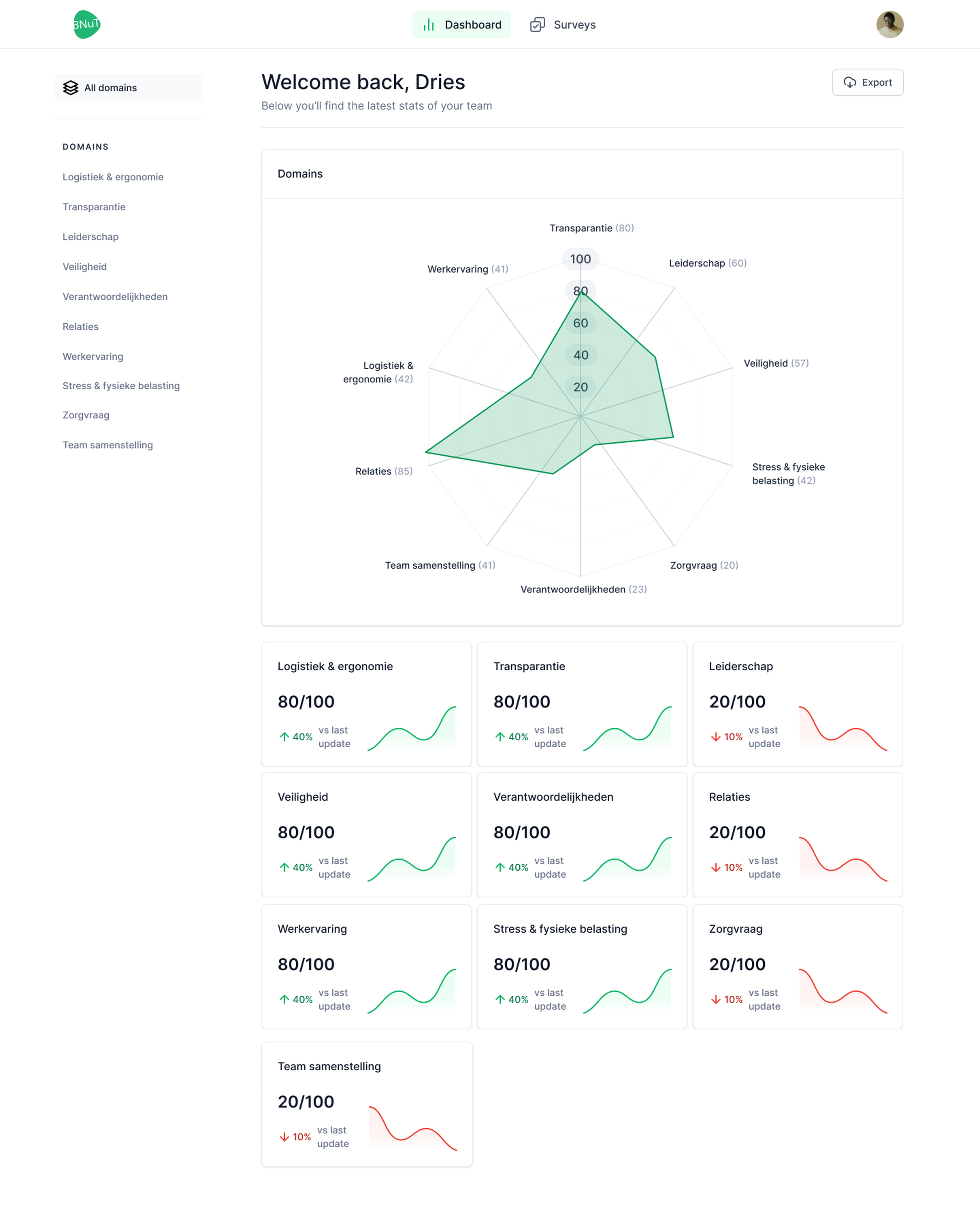The width and height of the screenshot is (980, 1228).
Task: Open the user avatar profile picture
Action: pos(889,24)
